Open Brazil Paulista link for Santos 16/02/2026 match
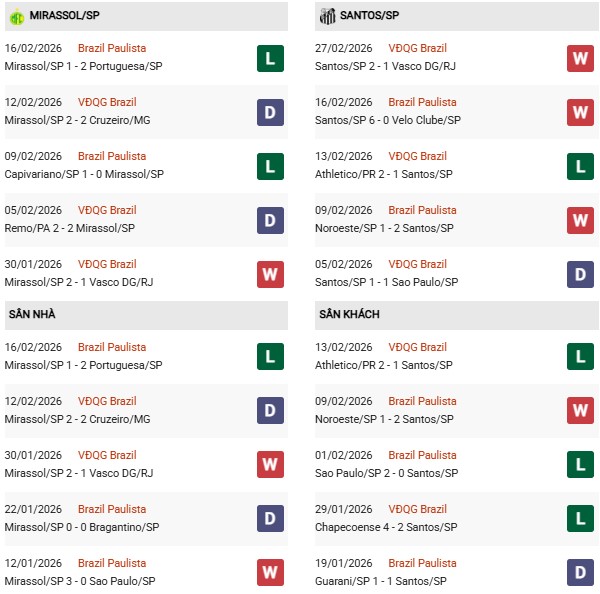 [x=422, y=102]
